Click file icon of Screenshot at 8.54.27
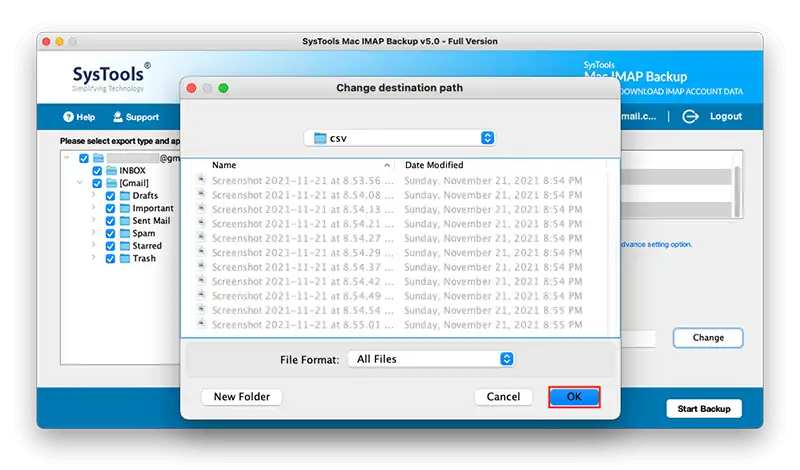Viewport: 800px width, 470px height. click(201, 237)
